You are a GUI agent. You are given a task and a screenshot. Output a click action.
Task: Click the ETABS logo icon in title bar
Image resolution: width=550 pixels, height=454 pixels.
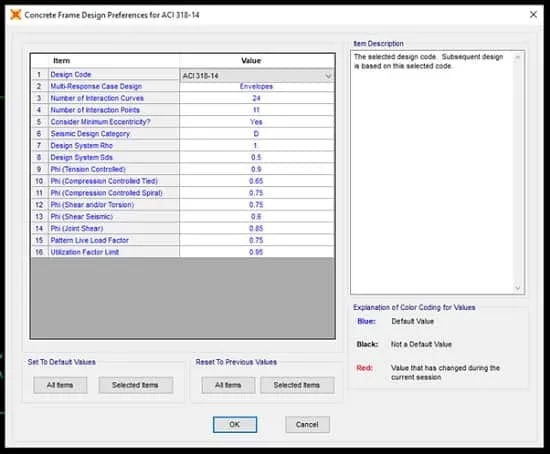pyautogui.click(x=15, y=15)
